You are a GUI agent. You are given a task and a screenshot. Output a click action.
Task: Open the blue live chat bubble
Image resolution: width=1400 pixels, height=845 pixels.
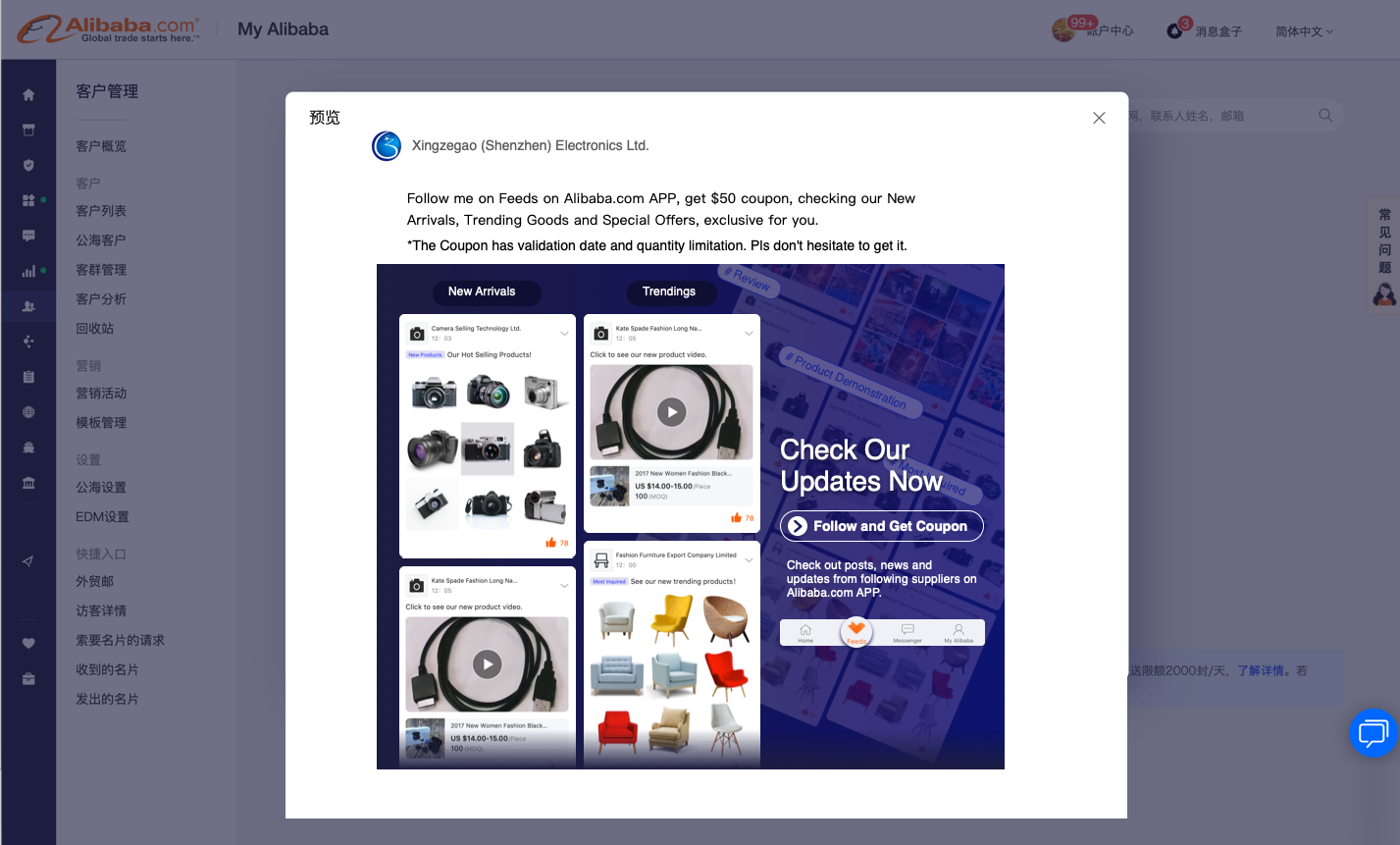[1374, 733]
